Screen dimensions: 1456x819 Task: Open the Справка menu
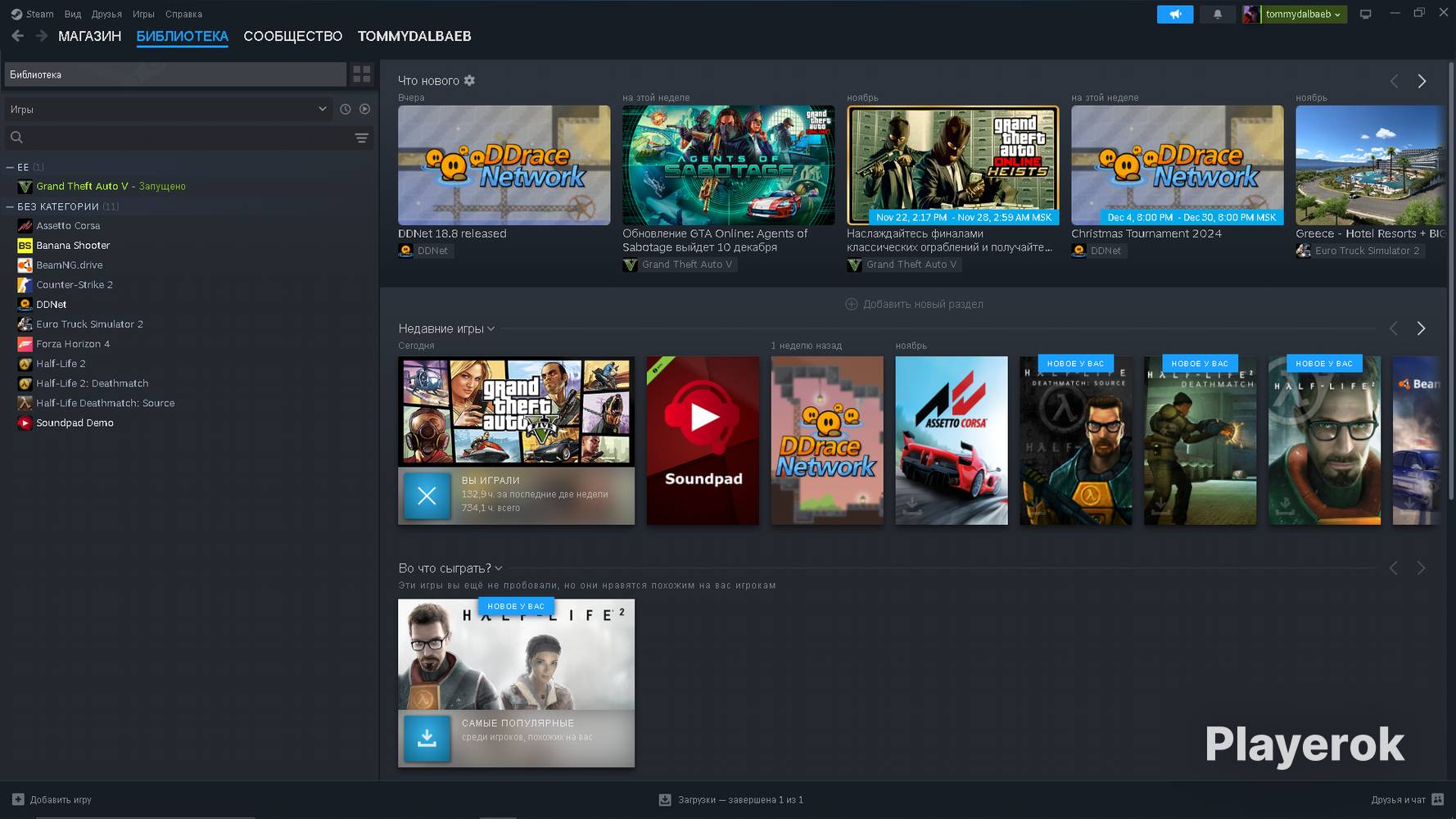click(183, 14)
